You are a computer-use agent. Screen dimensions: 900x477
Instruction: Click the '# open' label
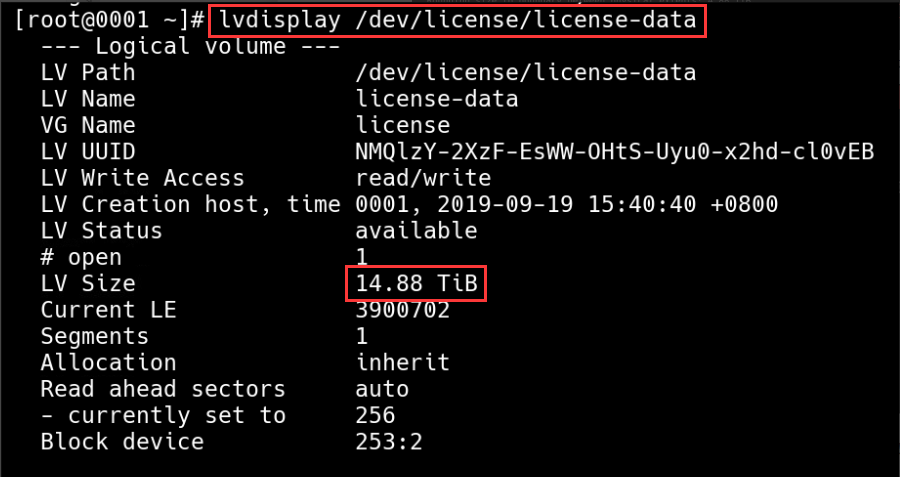[81, 257]
